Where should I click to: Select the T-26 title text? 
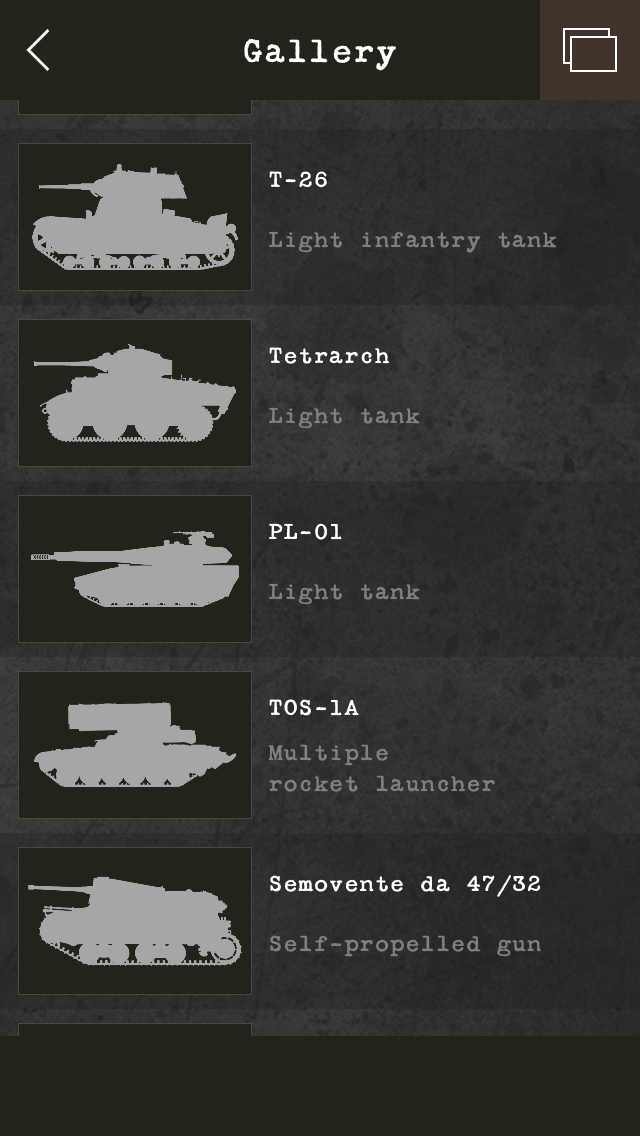point(298,179)
